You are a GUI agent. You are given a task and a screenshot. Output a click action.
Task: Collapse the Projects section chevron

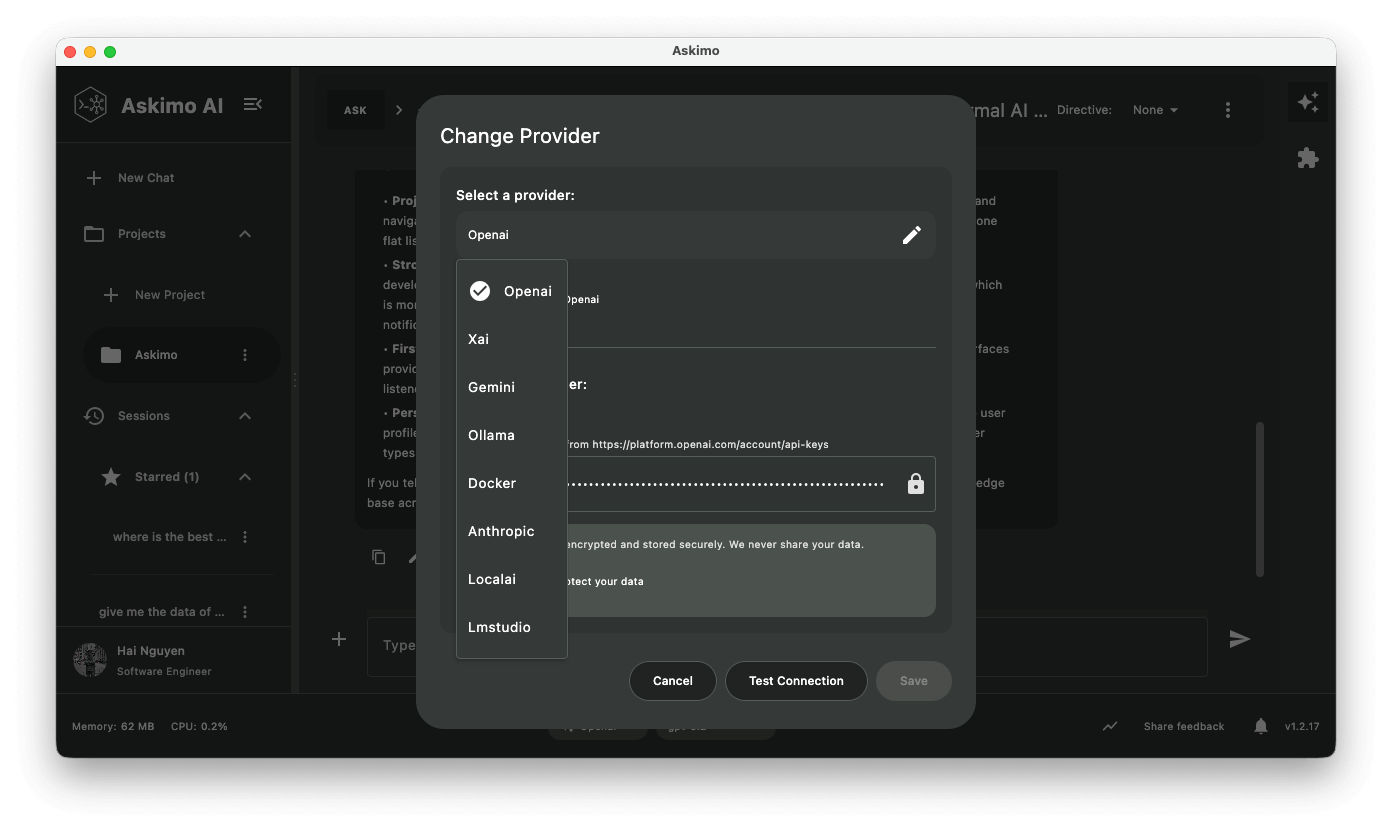click(x=245, y=234)
